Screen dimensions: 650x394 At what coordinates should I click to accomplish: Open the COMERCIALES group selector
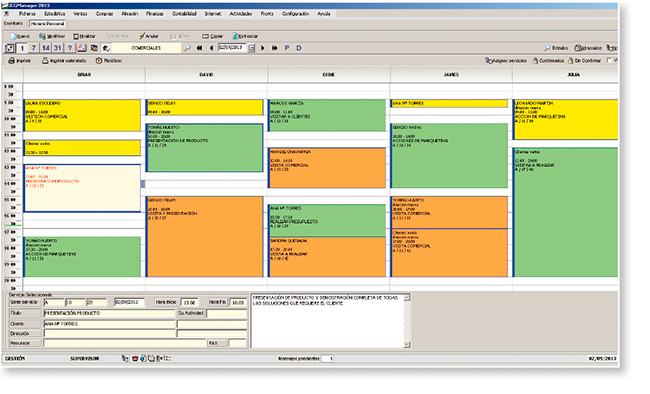point(146,48)
